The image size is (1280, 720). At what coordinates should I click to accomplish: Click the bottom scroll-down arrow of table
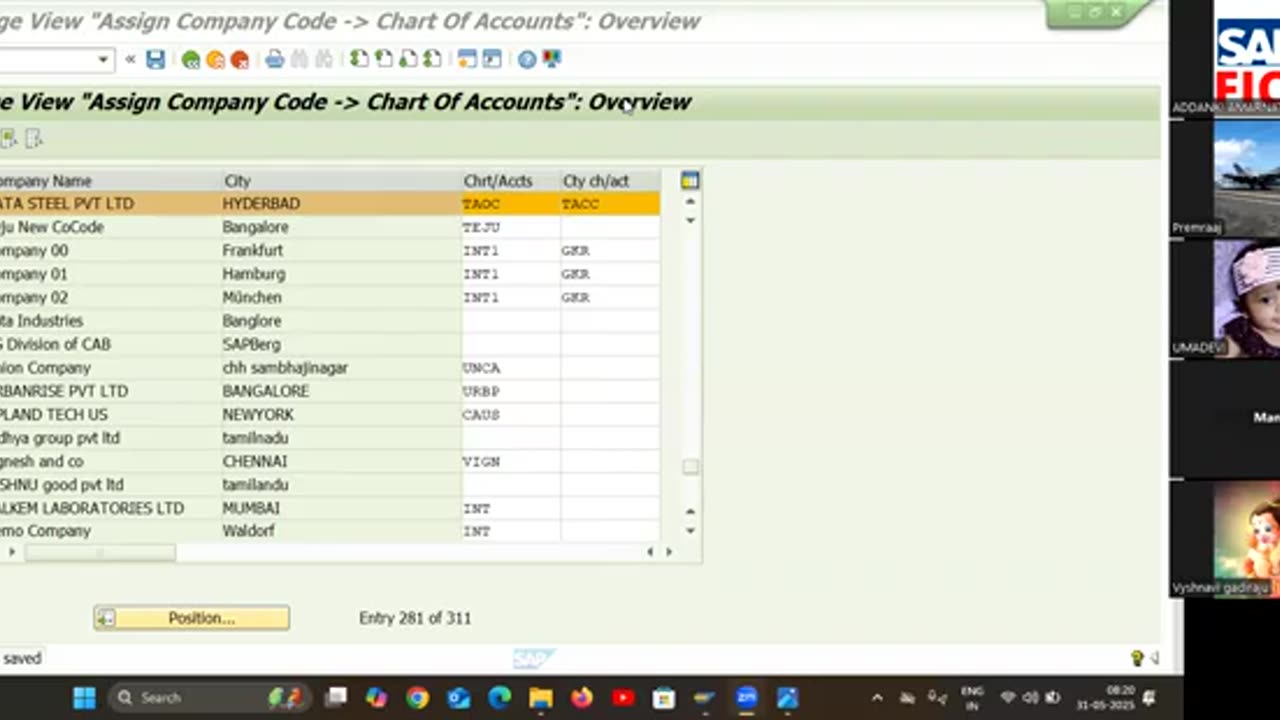[690, 531]
